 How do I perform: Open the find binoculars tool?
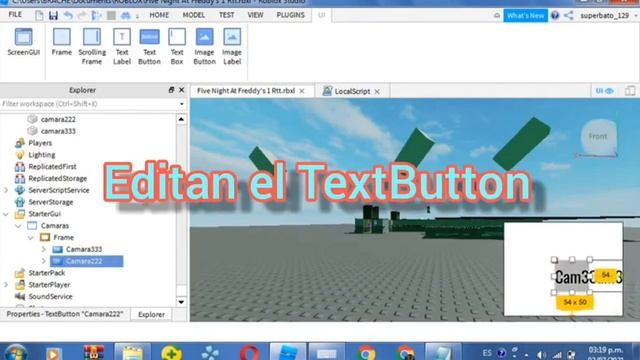pyautogui.click(x=125, y=15)
